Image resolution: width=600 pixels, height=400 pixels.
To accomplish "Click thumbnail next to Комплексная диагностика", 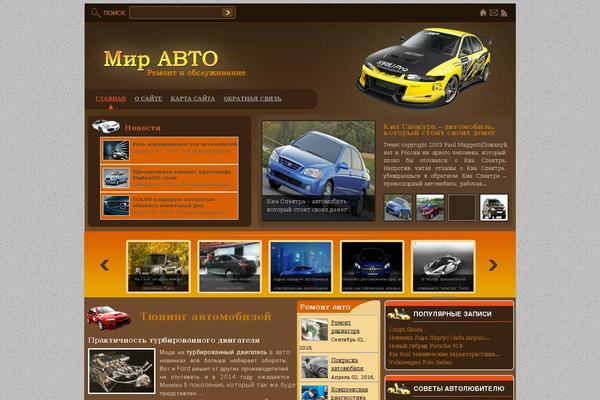I will click(314, 393).
